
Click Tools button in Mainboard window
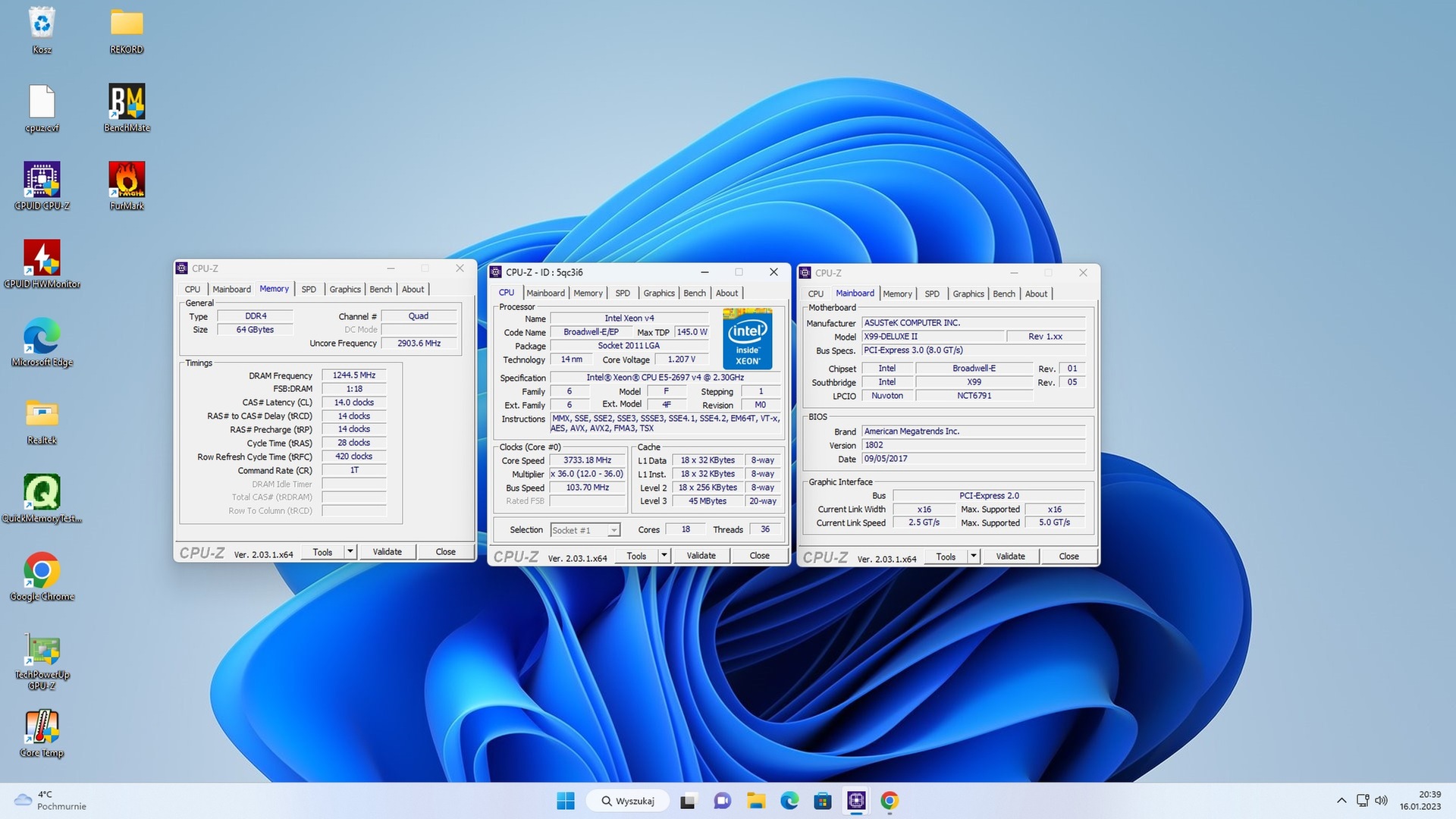946,557
